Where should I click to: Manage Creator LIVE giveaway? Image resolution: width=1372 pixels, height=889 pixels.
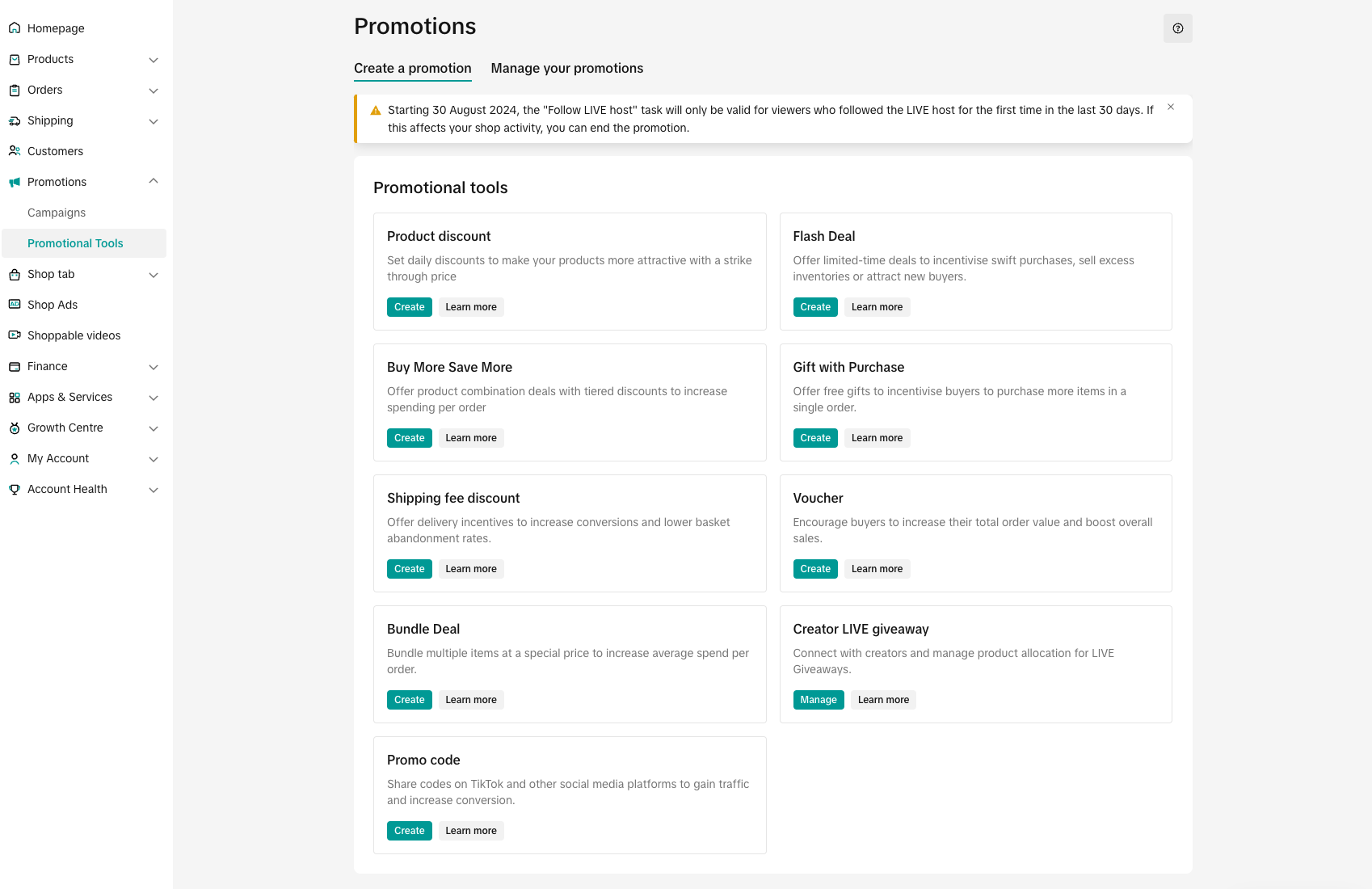pyautogui.click(x=819, y=700)
